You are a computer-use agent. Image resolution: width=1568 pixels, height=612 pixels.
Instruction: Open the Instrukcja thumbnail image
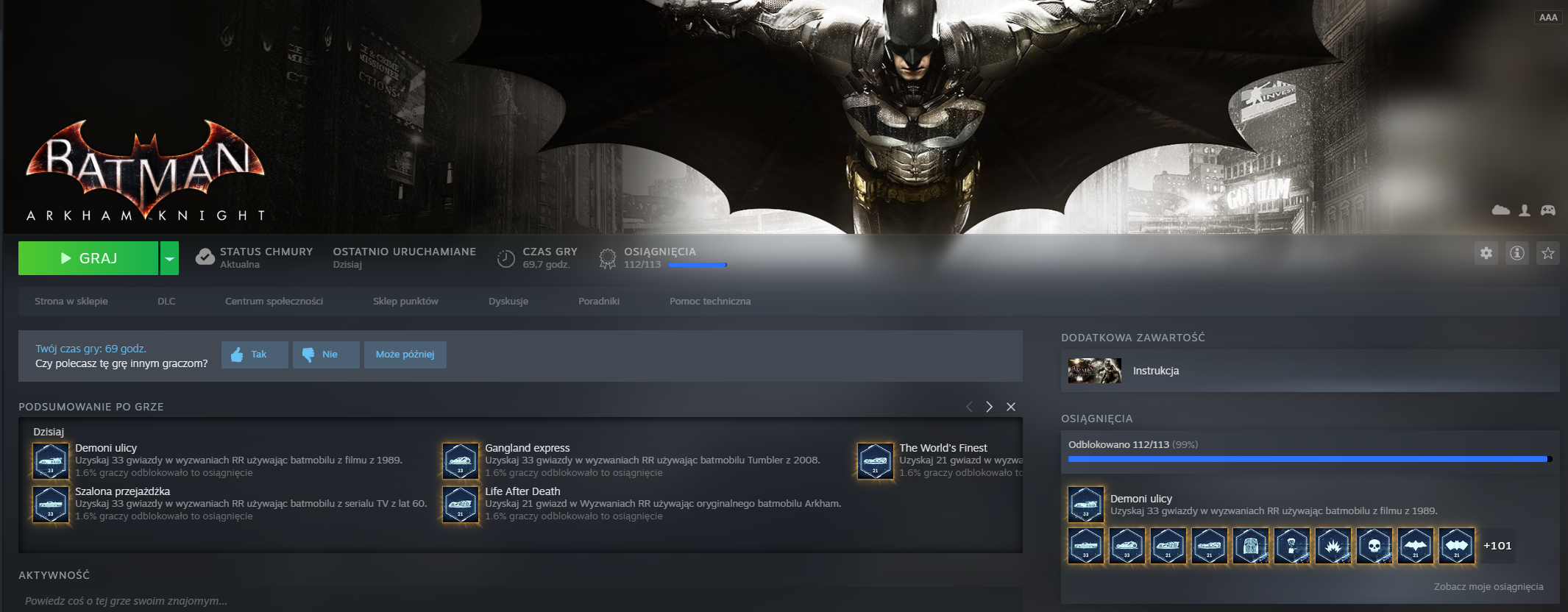(1095, 371)
